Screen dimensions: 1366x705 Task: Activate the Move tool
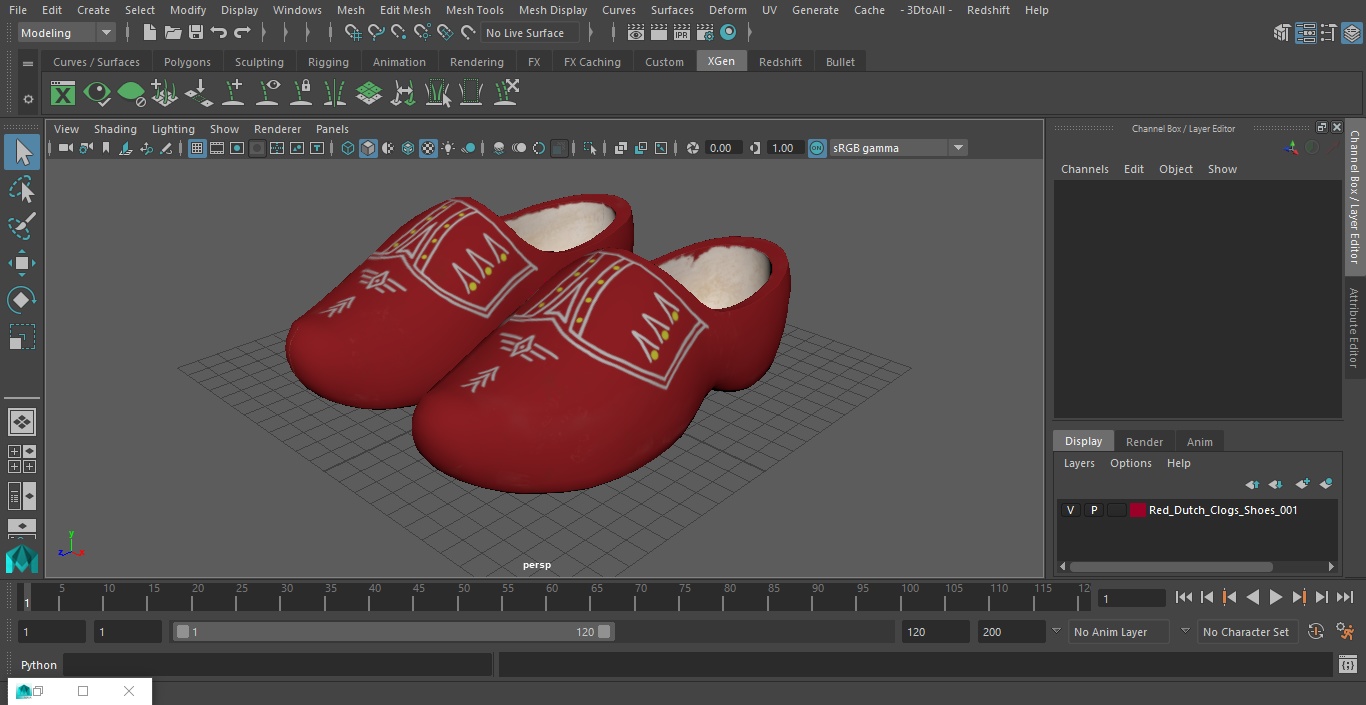point(22,264)
